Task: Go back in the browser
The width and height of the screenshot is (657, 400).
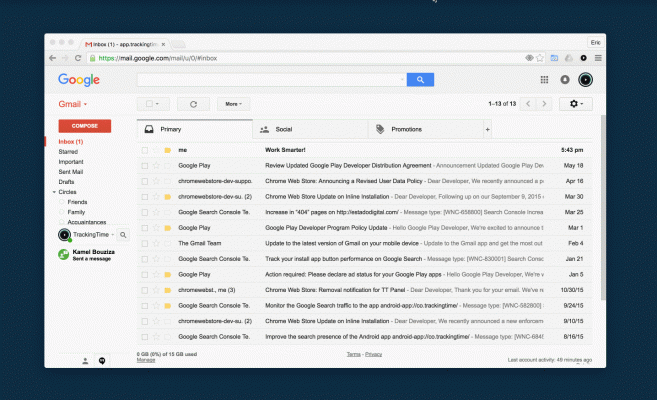Action: [x=52, y=58]
